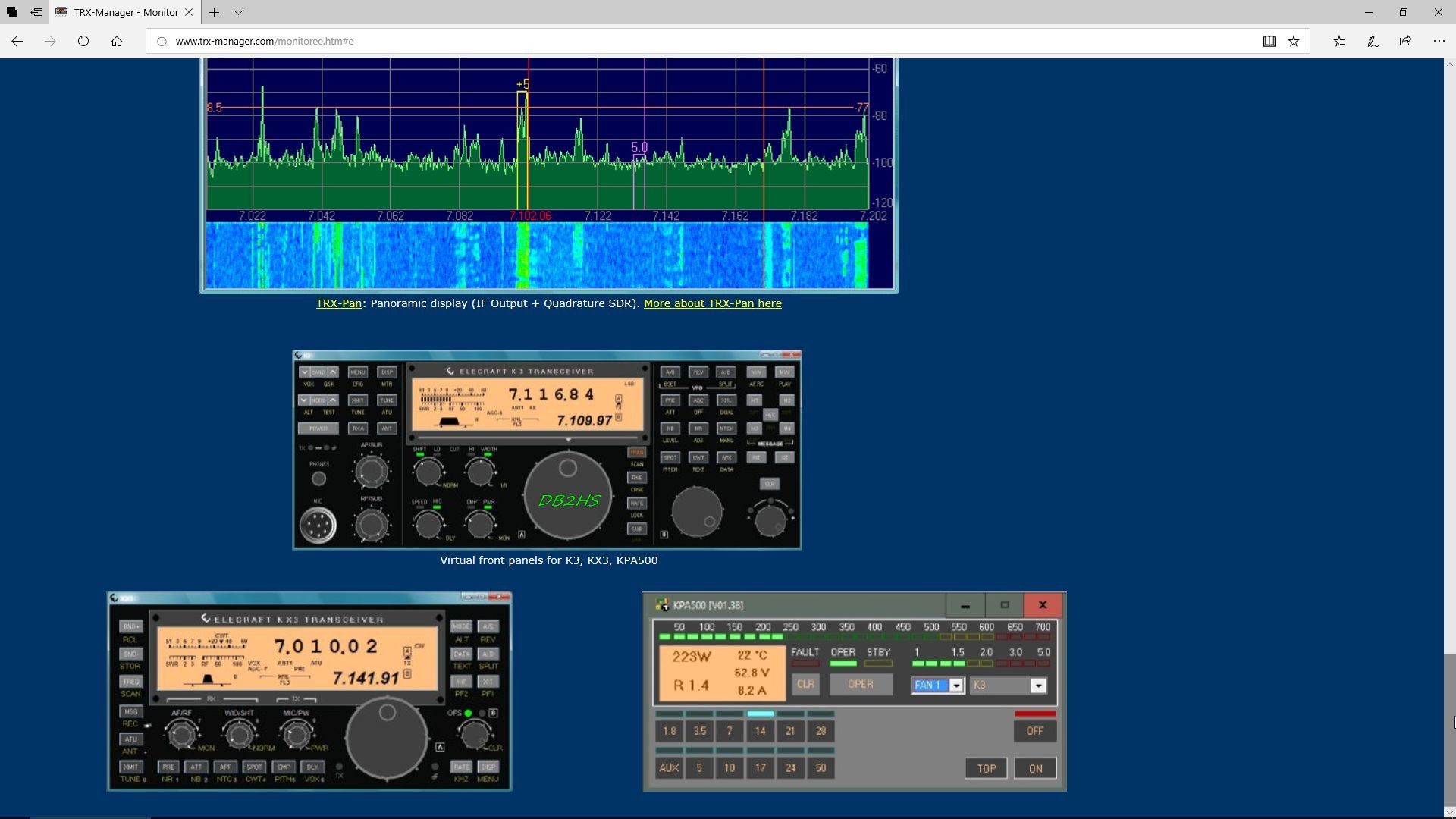
Task: Go to browser home page
Action: pos(117,42)
